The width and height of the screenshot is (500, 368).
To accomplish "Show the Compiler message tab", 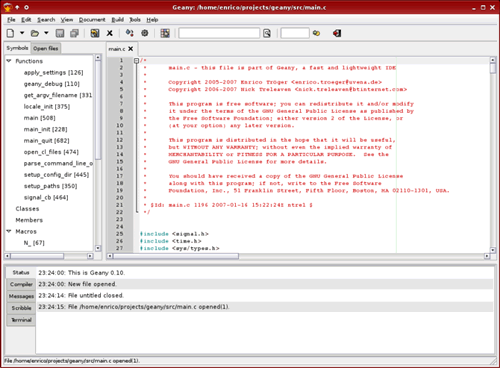I will point(21,284).
